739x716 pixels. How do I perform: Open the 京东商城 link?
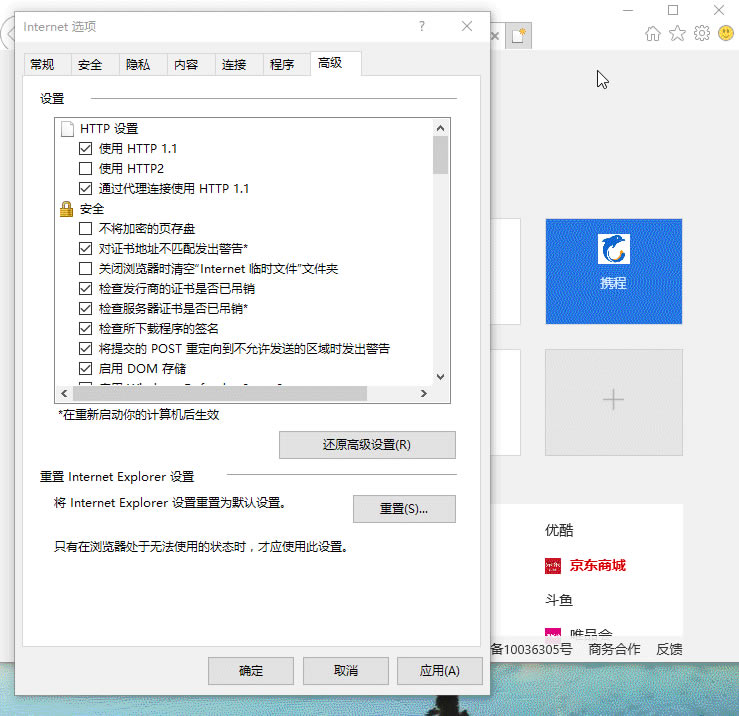pyautogui.click(x=597, y=565)
